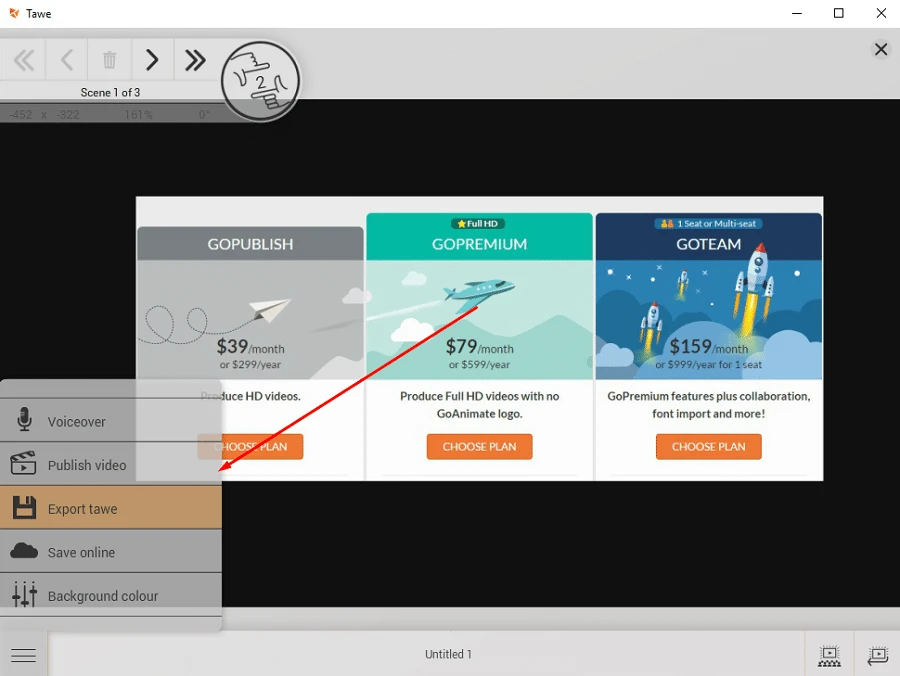Click the cloud Save online icon
Viewport: 900px width, 676px height.
24,551
